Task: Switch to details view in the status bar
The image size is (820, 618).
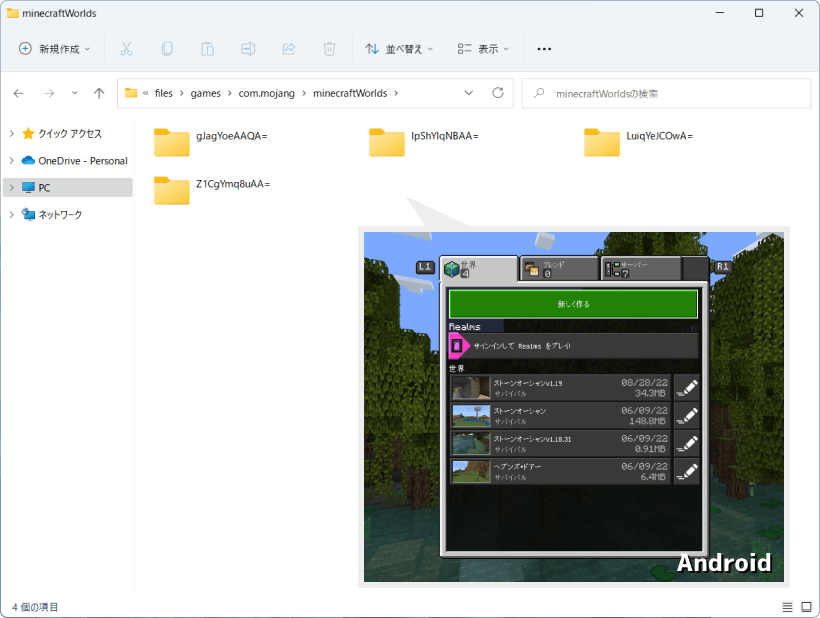Action: tap(787, 607)
